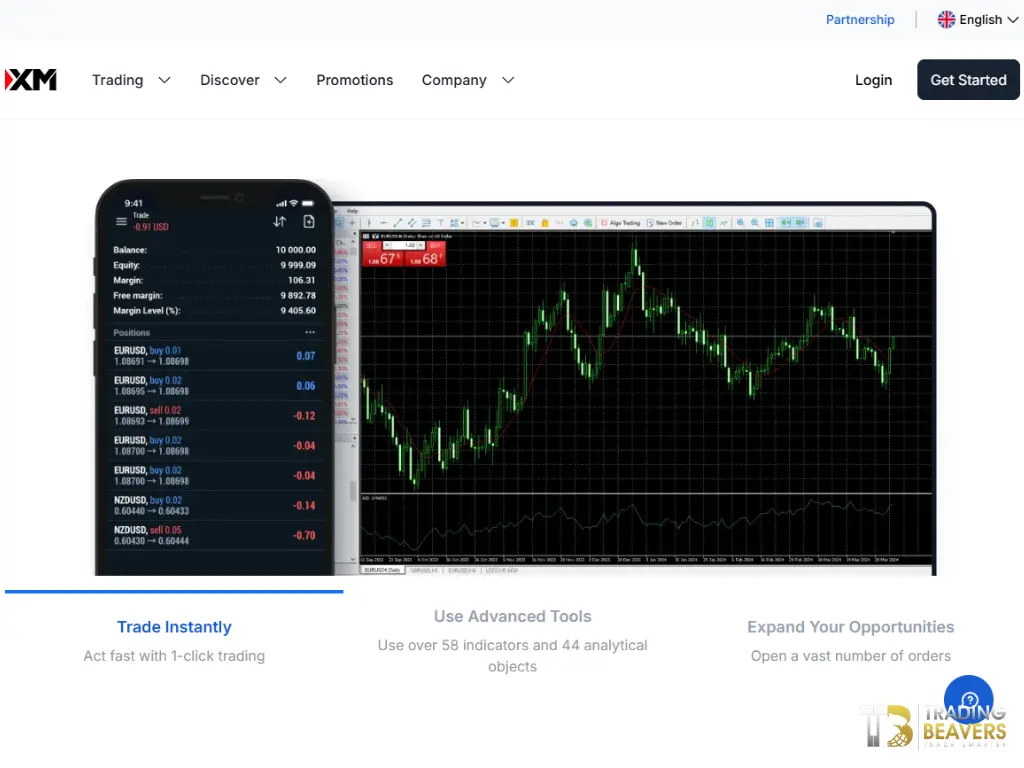The width and height of the screenshot is (1024, 768).
Task: Tap the hamburger menu icon on phone
Action: pos(121,221)
